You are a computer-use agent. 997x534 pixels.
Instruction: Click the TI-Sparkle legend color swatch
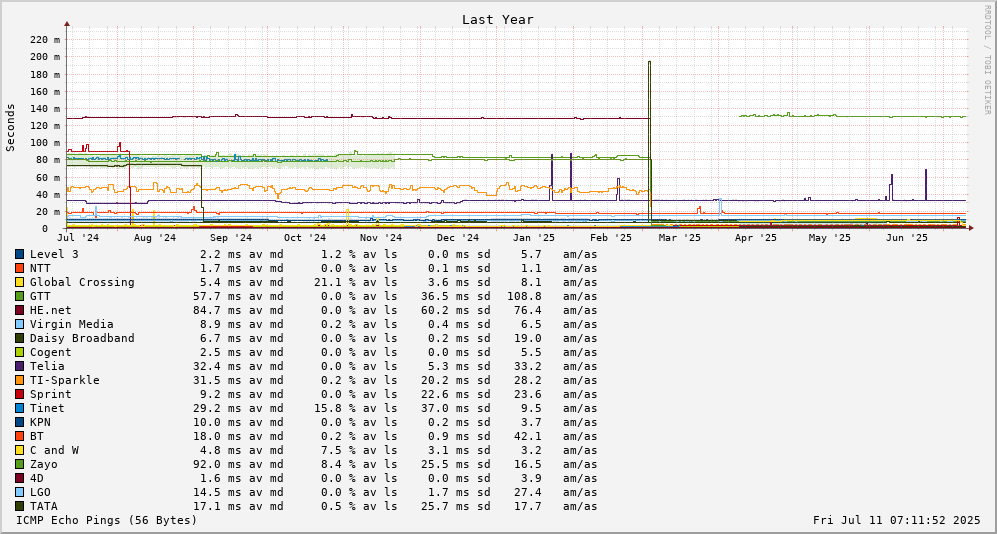pos(20,380)
